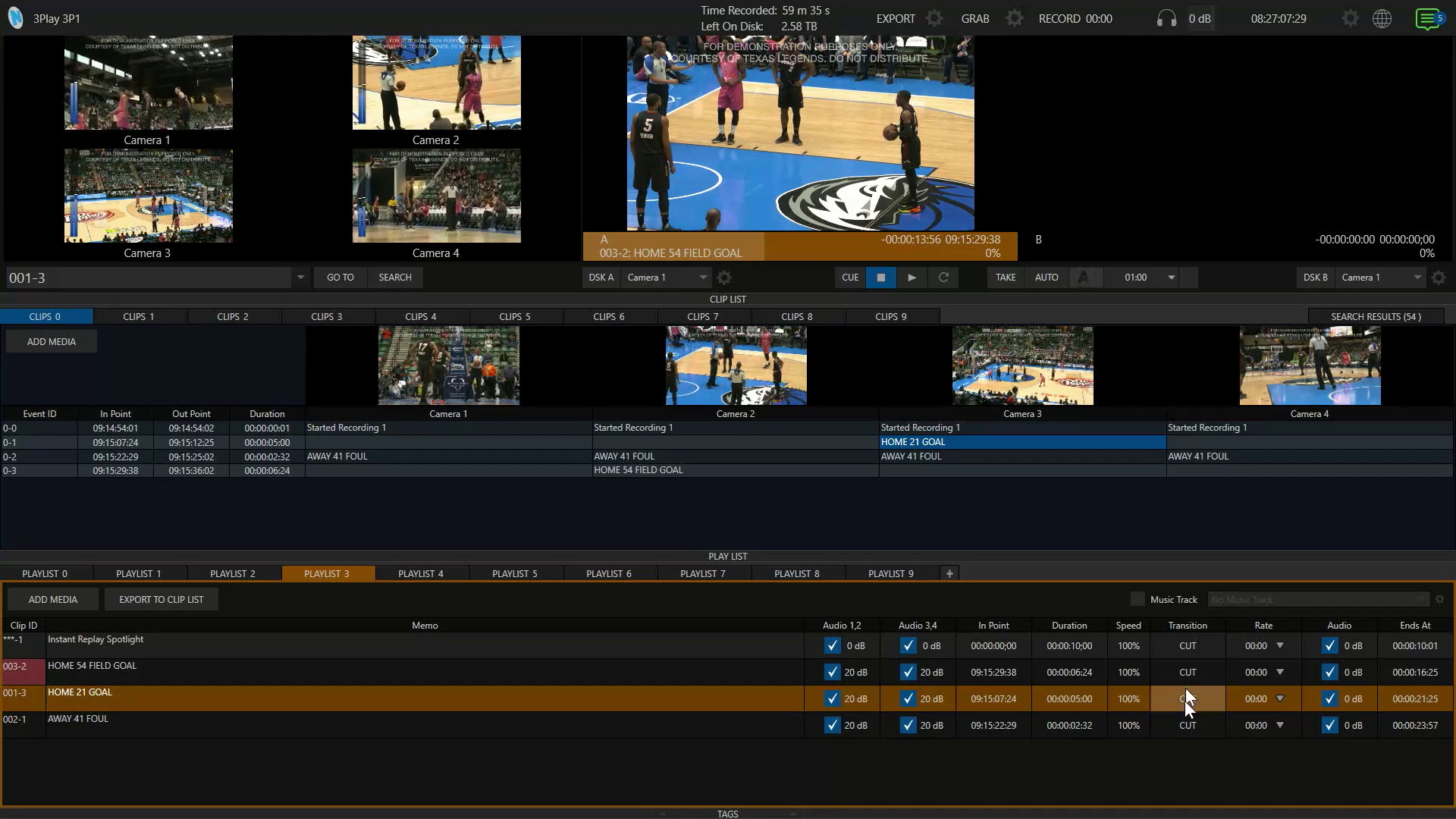Select the Camera 2 clip list thumbnail
1456x819 pixels.
736,366
